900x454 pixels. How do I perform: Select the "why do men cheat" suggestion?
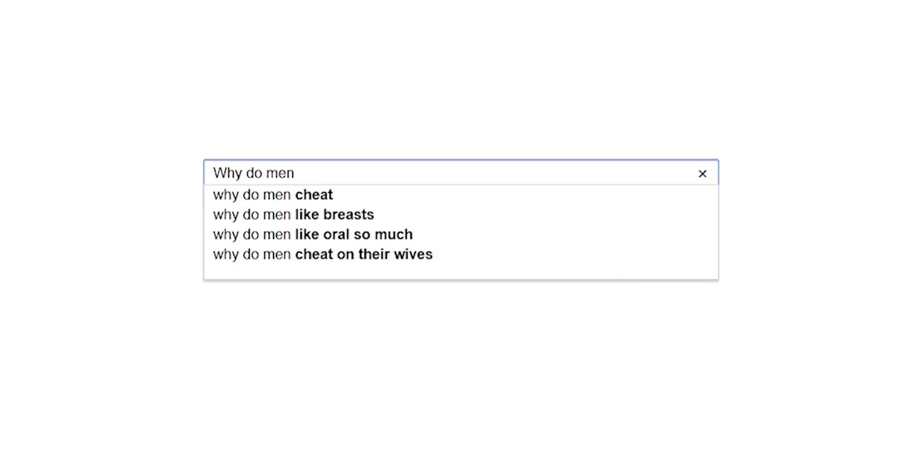click(461, 195)
